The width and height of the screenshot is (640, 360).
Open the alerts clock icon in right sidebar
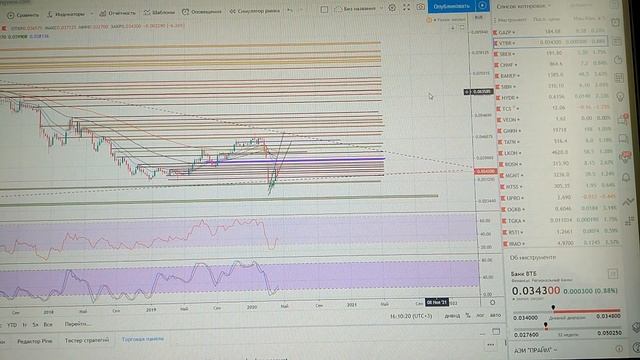click(616, 23)
